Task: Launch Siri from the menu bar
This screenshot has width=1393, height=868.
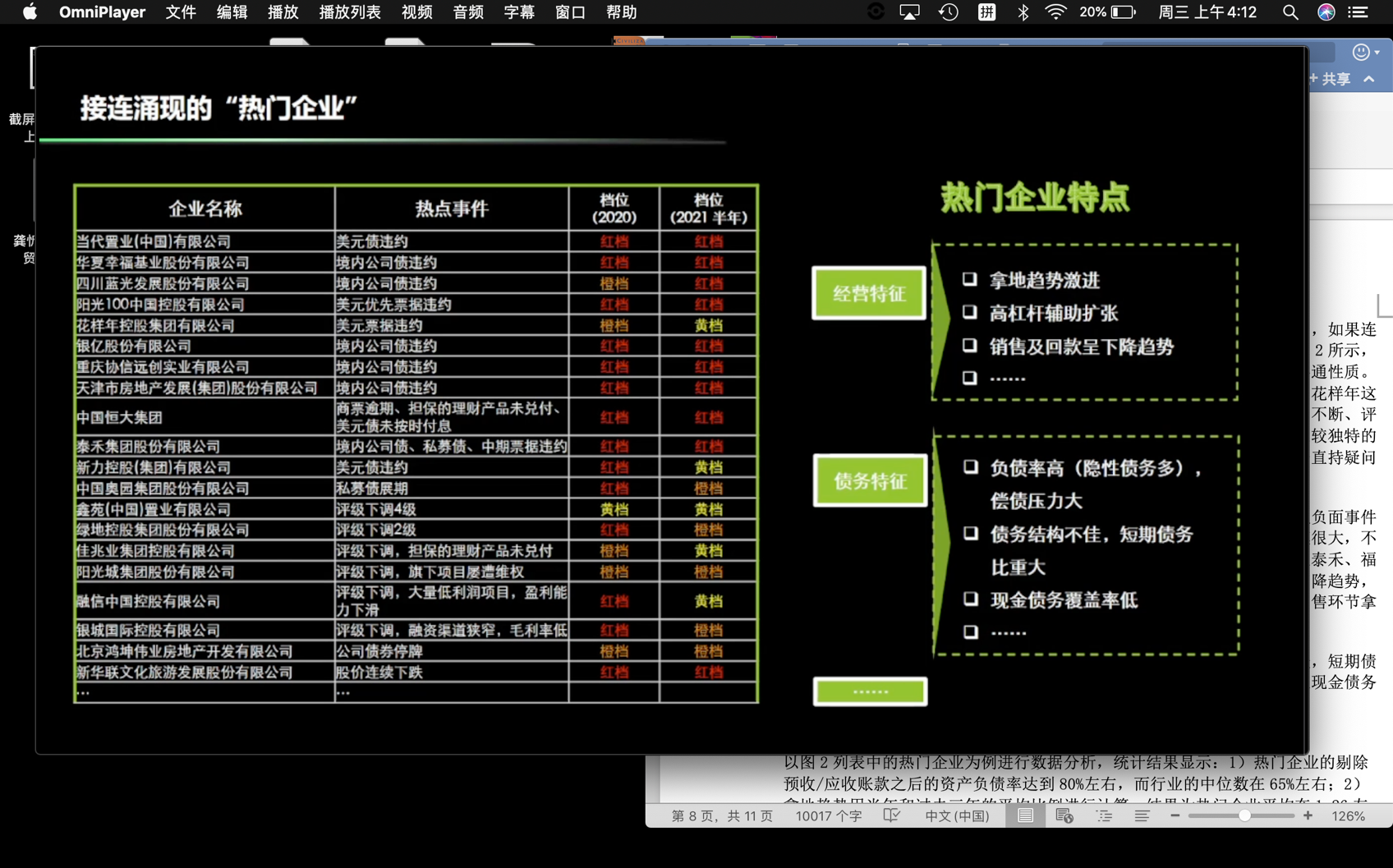Action: point(1326,12)
